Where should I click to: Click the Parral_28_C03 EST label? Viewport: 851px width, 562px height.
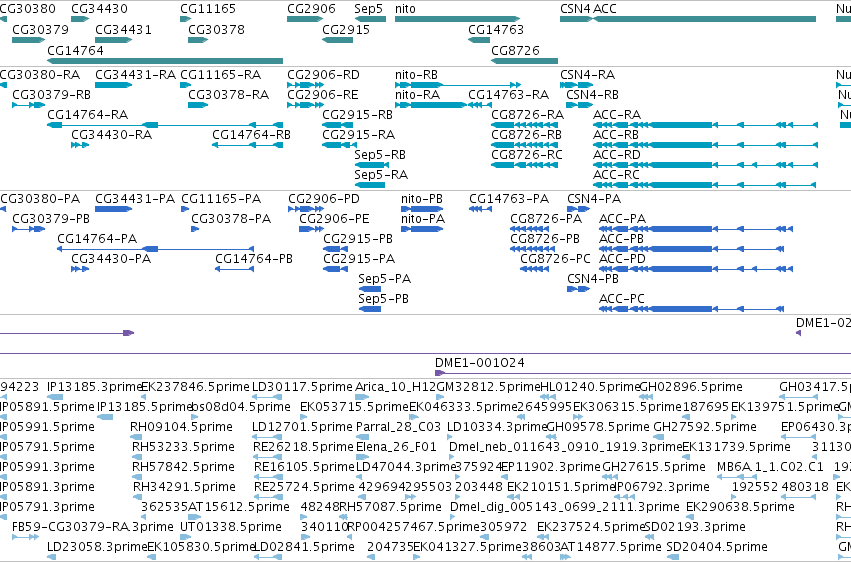point(398,427)
